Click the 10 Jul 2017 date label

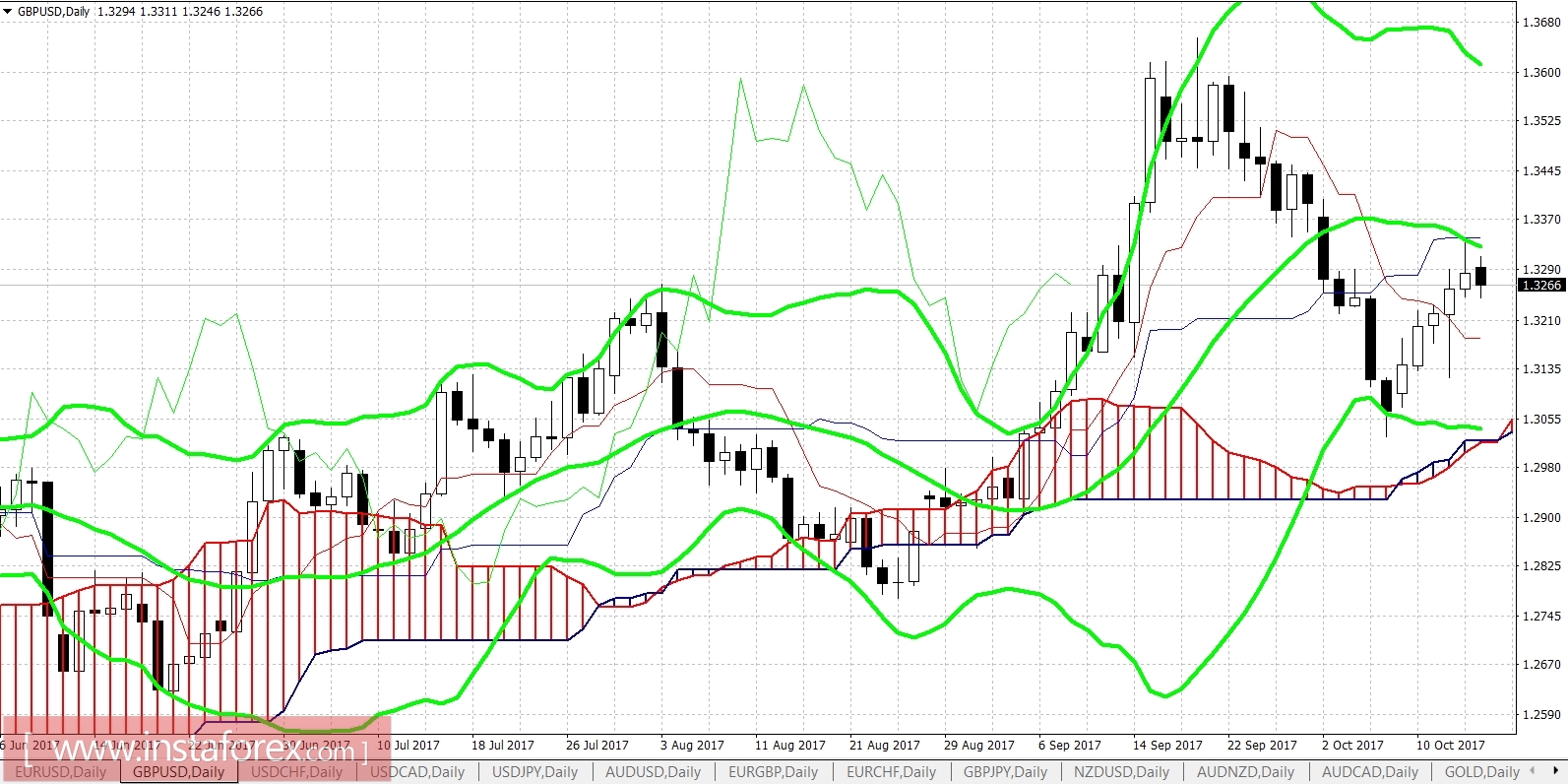coord(408,746)
